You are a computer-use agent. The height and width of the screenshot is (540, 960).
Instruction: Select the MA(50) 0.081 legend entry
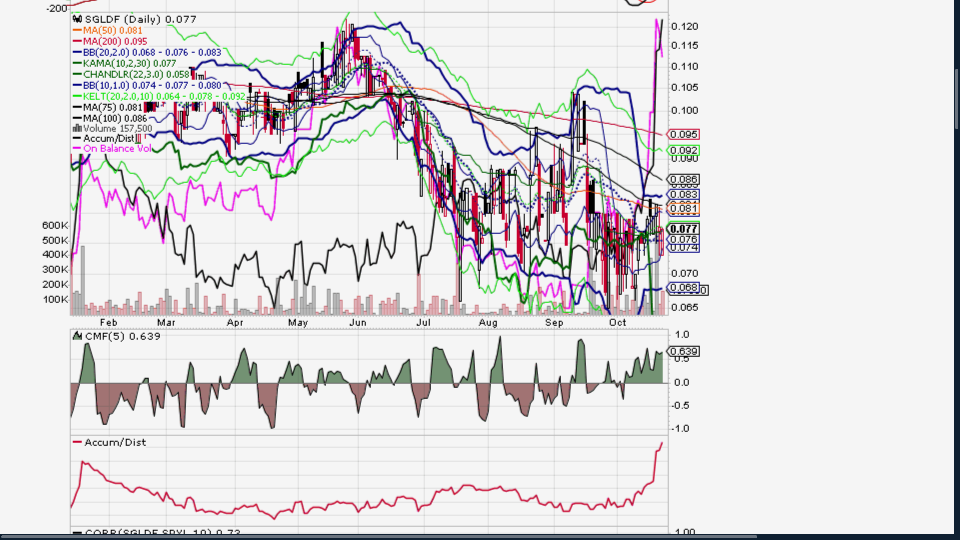point(113,31)
